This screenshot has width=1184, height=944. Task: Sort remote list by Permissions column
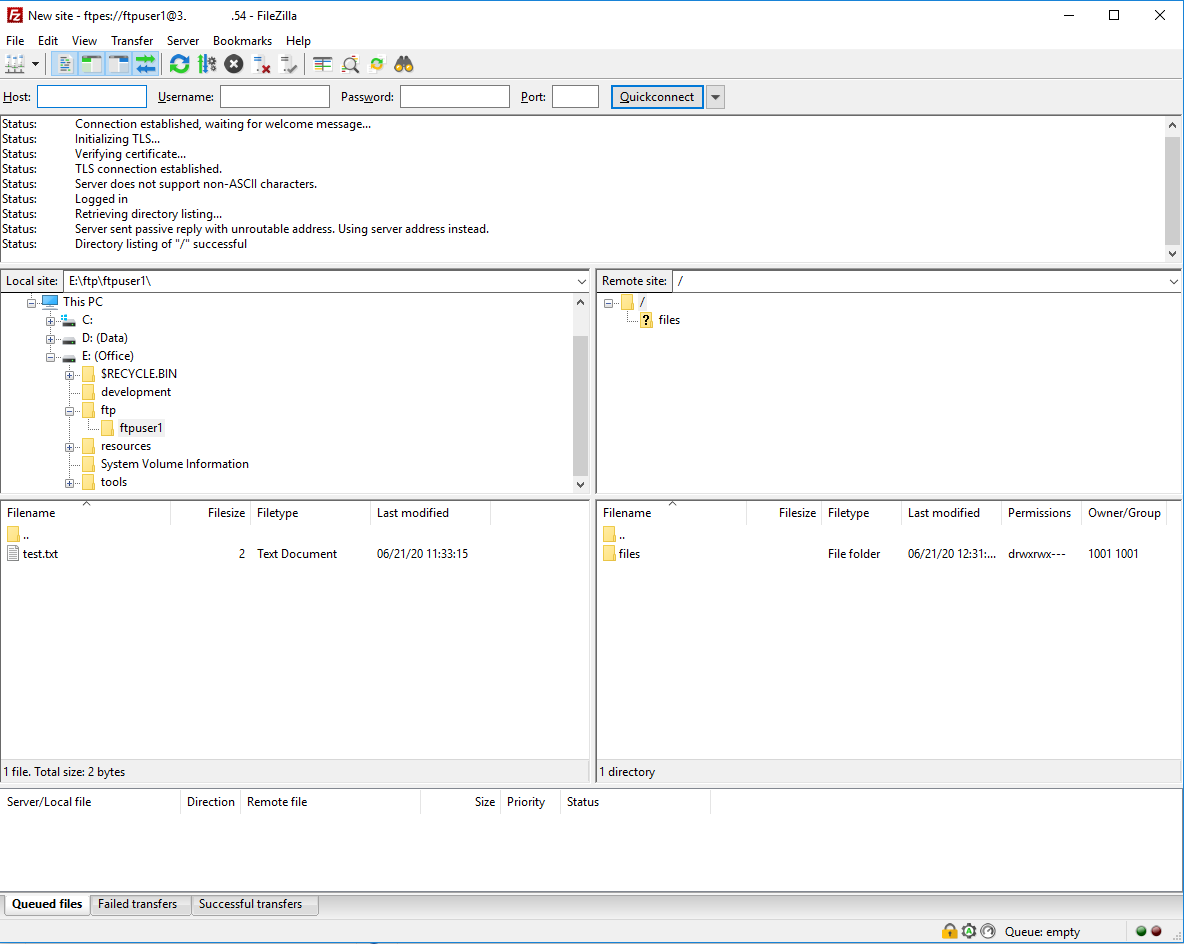[1039, 513]
